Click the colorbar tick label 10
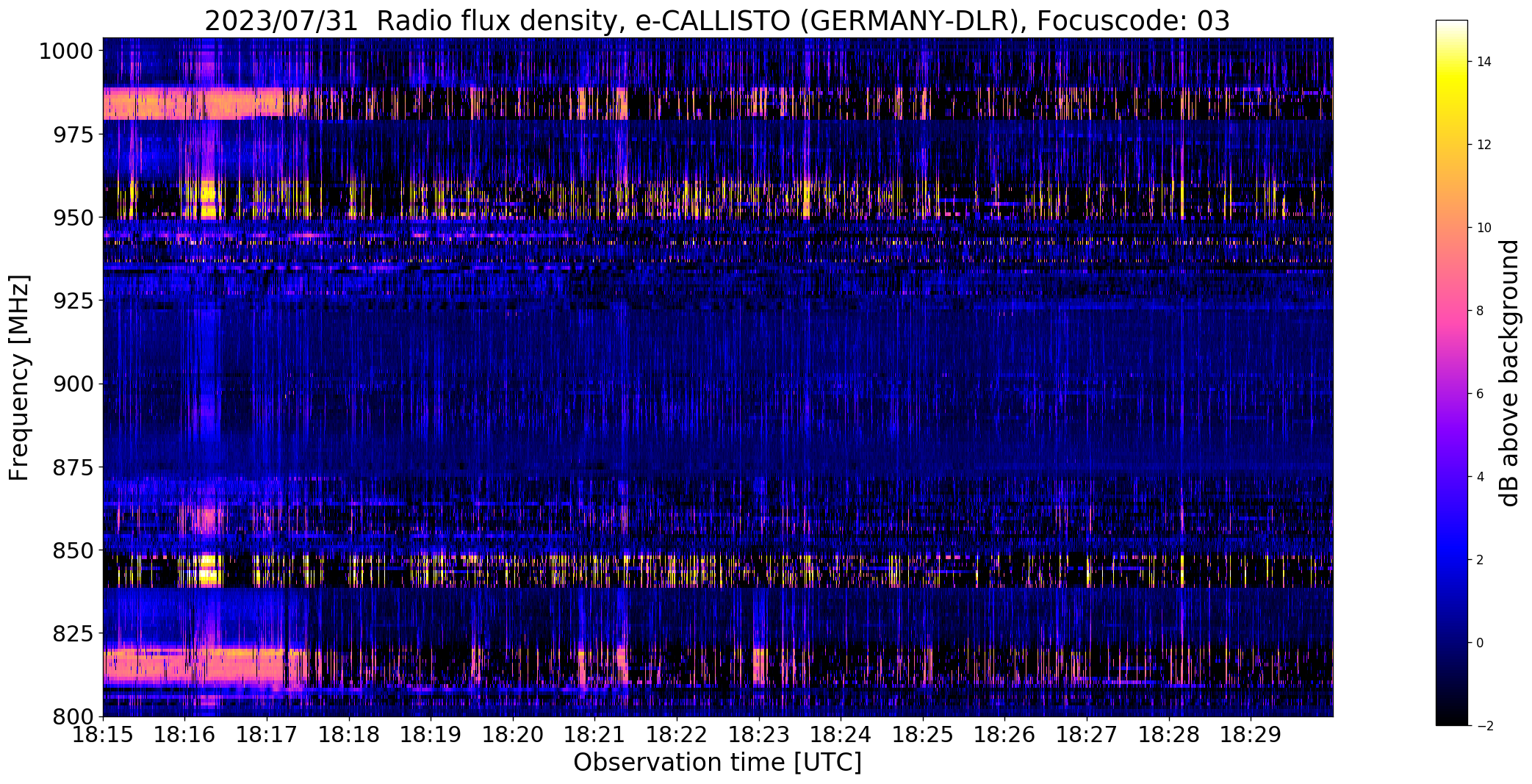This screenshot has width=1532, height=784. point(1484,228)
